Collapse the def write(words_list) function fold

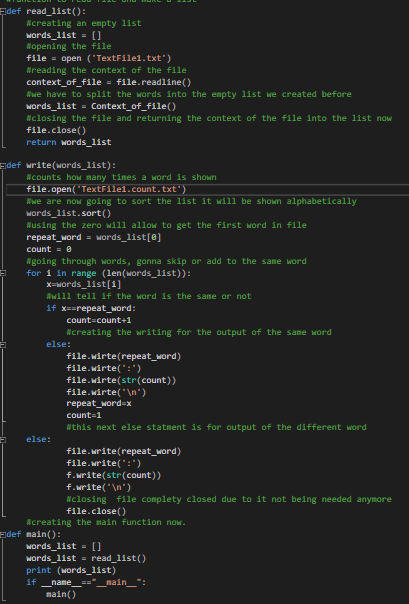coord(3,166)
